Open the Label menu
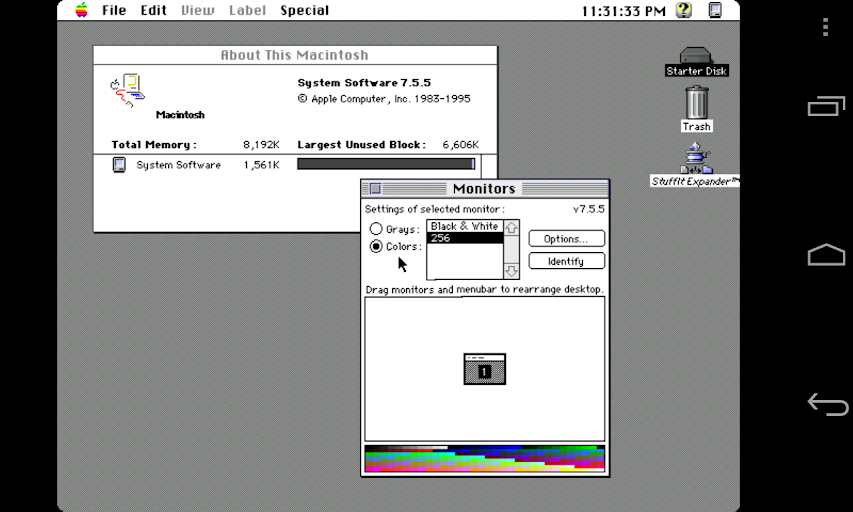 click(x=247, y=10)
